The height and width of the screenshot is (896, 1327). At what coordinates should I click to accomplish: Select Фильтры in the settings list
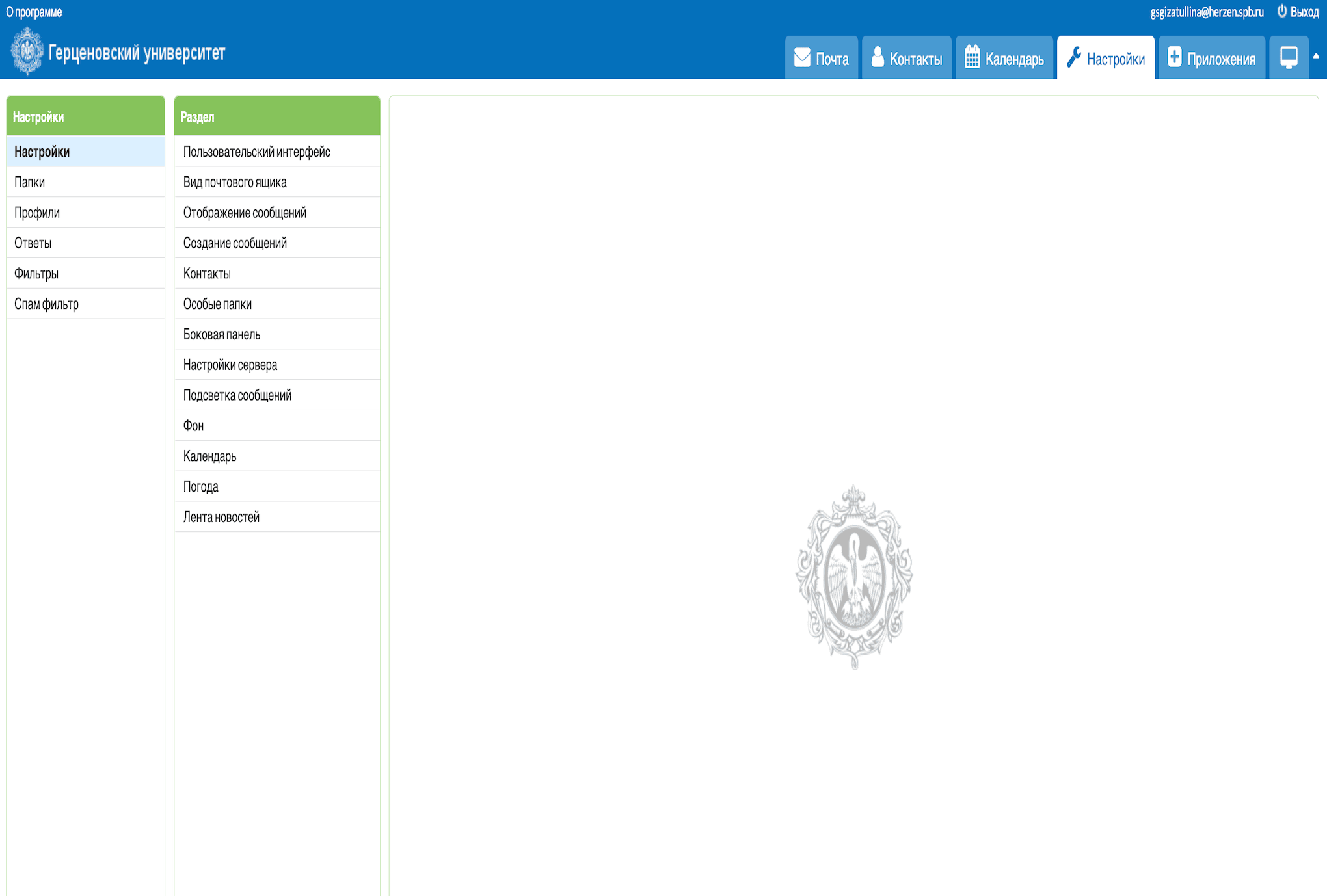point(36,272)
